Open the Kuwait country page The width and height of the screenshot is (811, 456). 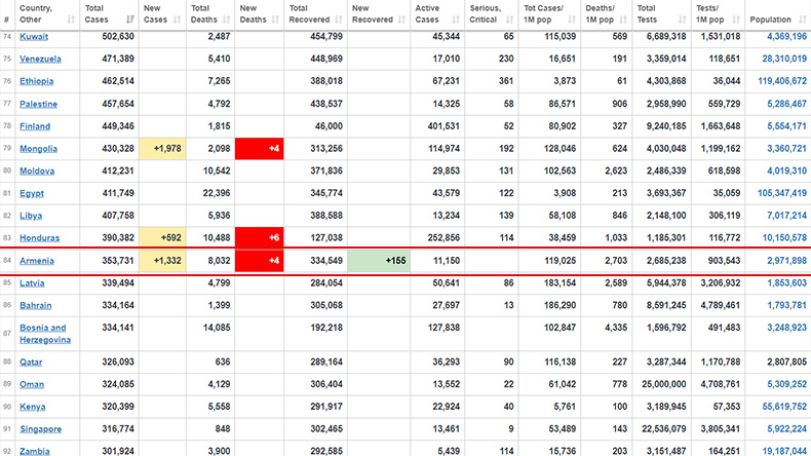34,37
